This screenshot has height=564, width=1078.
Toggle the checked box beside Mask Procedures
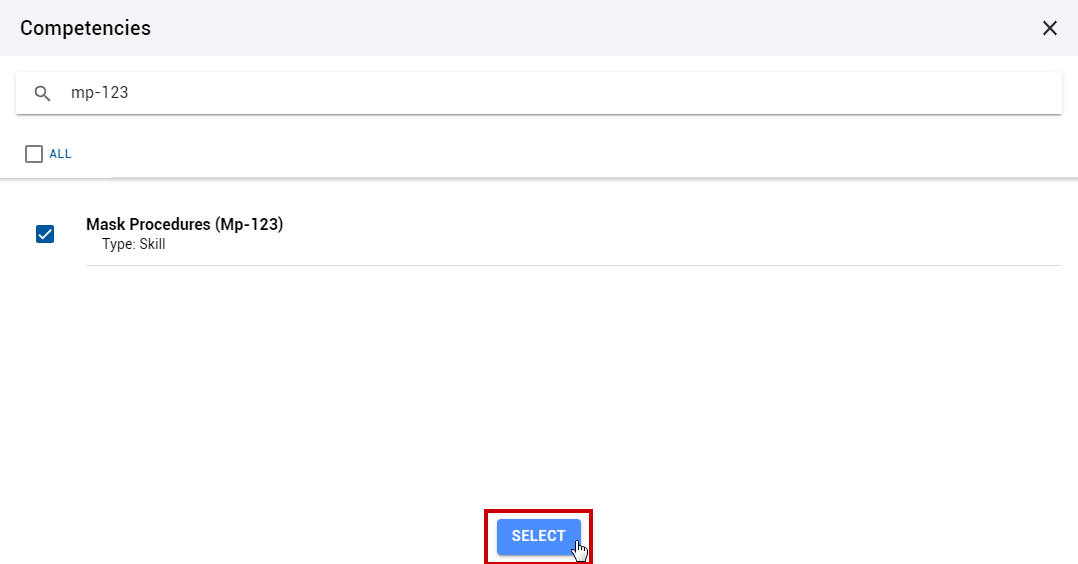[45, 235]
